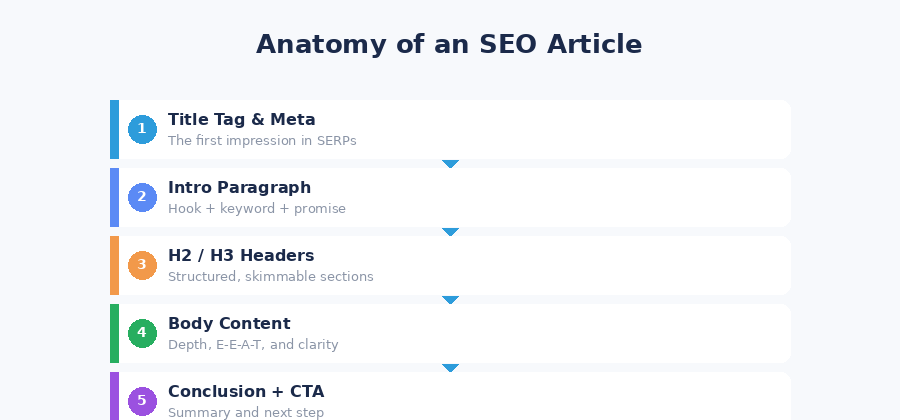Click the green color bar beside Body Content
900x420 pixels.
coord(114,333)
